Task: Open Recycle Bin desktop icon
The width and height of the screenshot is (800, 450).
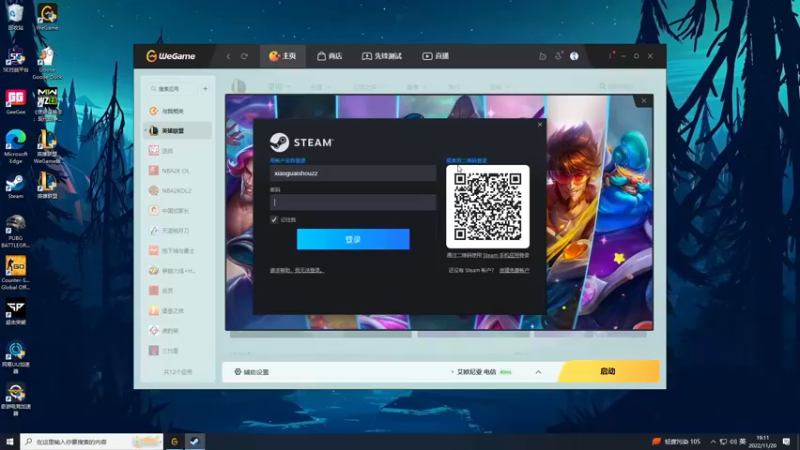Action: 15,16
